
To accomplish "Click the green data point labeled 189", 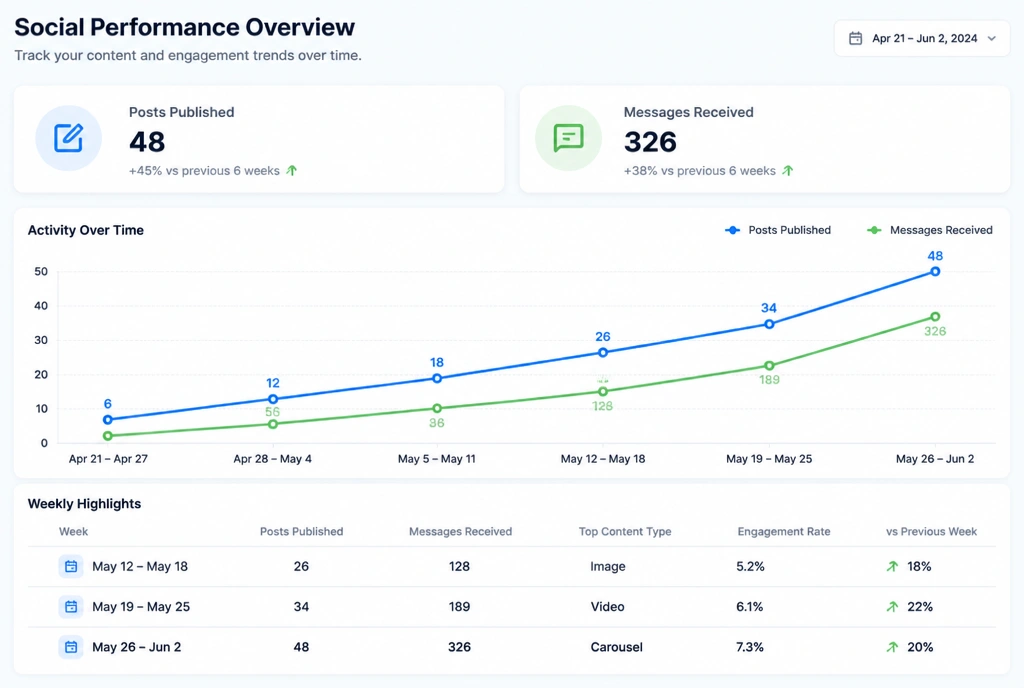I will [x=769, y=366].
